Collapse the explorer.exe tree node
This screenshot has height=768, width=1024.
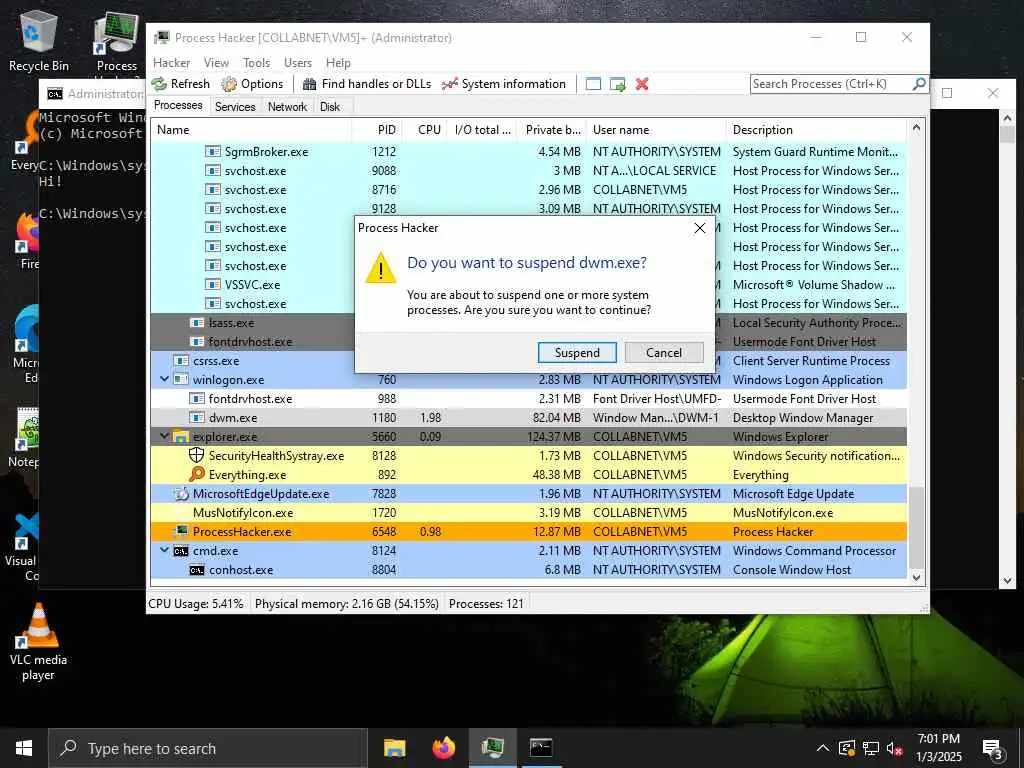(164, 436)
